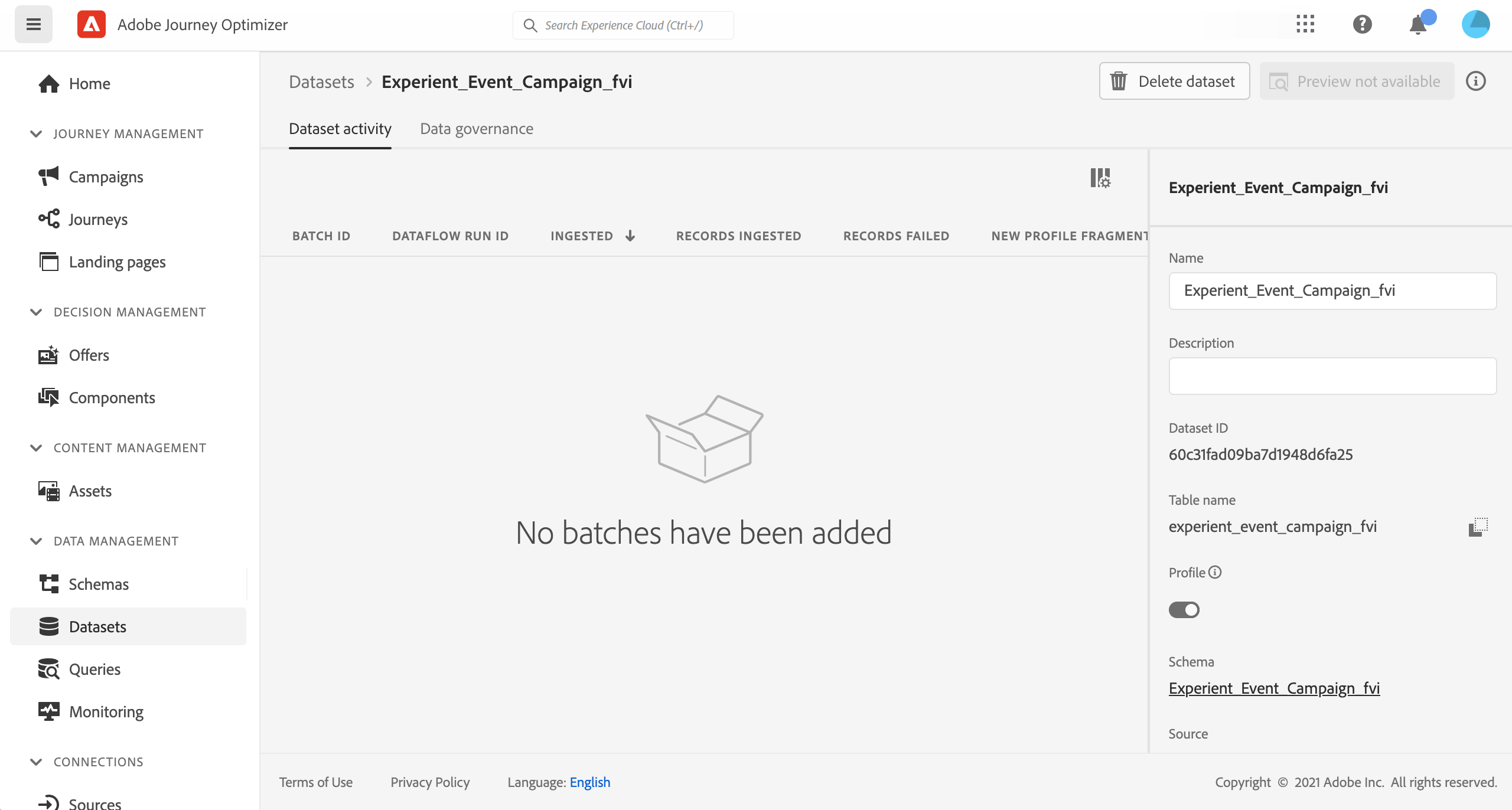Open the help question mark icon
Viewport: 1512px width, 810px height.
point(1362,24)
